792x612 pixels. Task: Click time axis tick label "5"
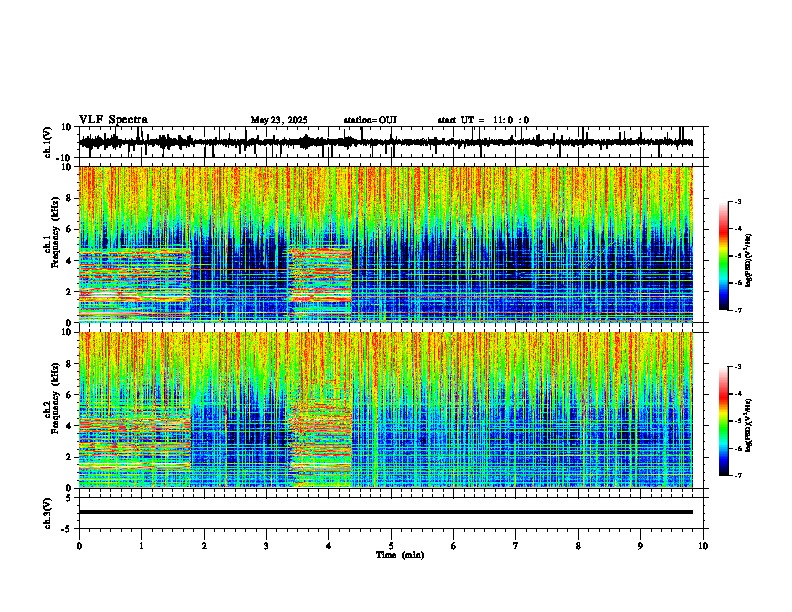click(391, 546)
